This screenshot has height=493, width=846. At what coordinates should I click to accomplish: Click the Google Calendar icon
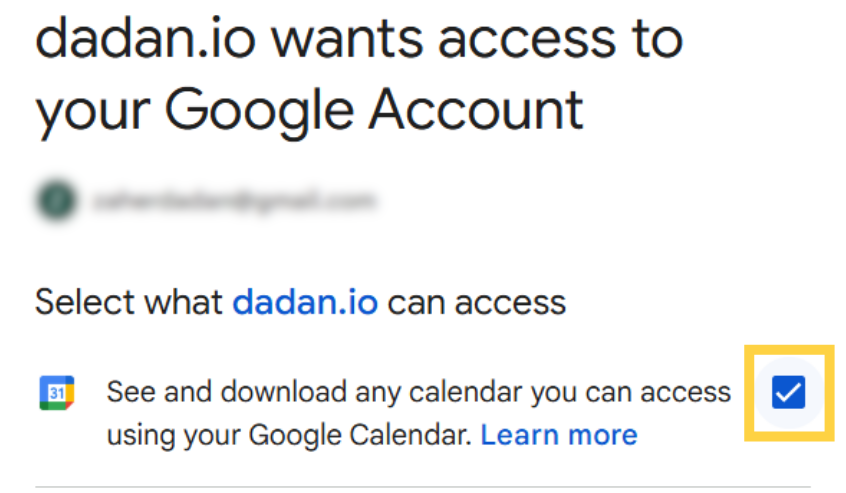55,393
